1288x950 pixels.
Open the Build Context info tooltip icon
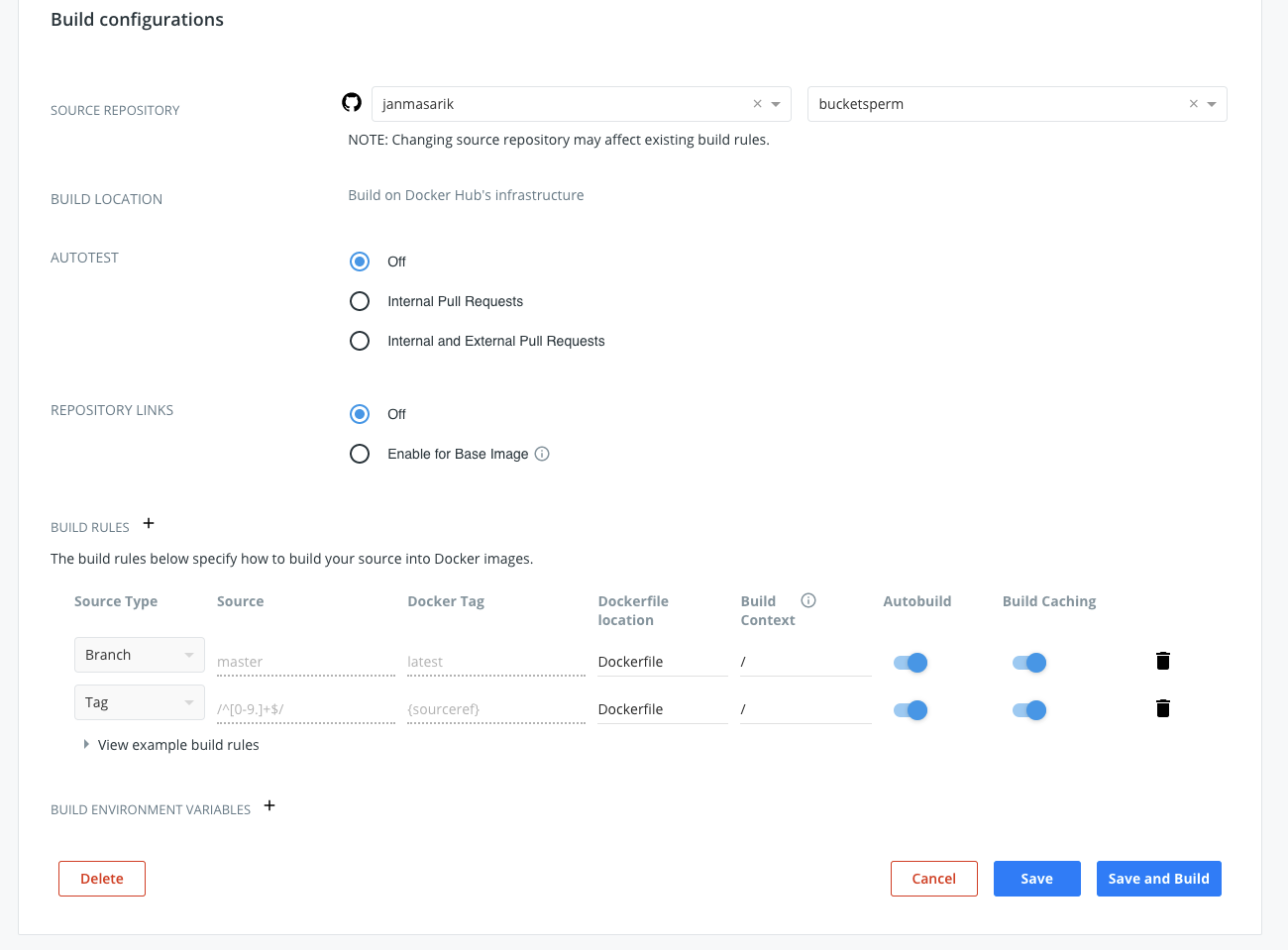coord(808,599)
